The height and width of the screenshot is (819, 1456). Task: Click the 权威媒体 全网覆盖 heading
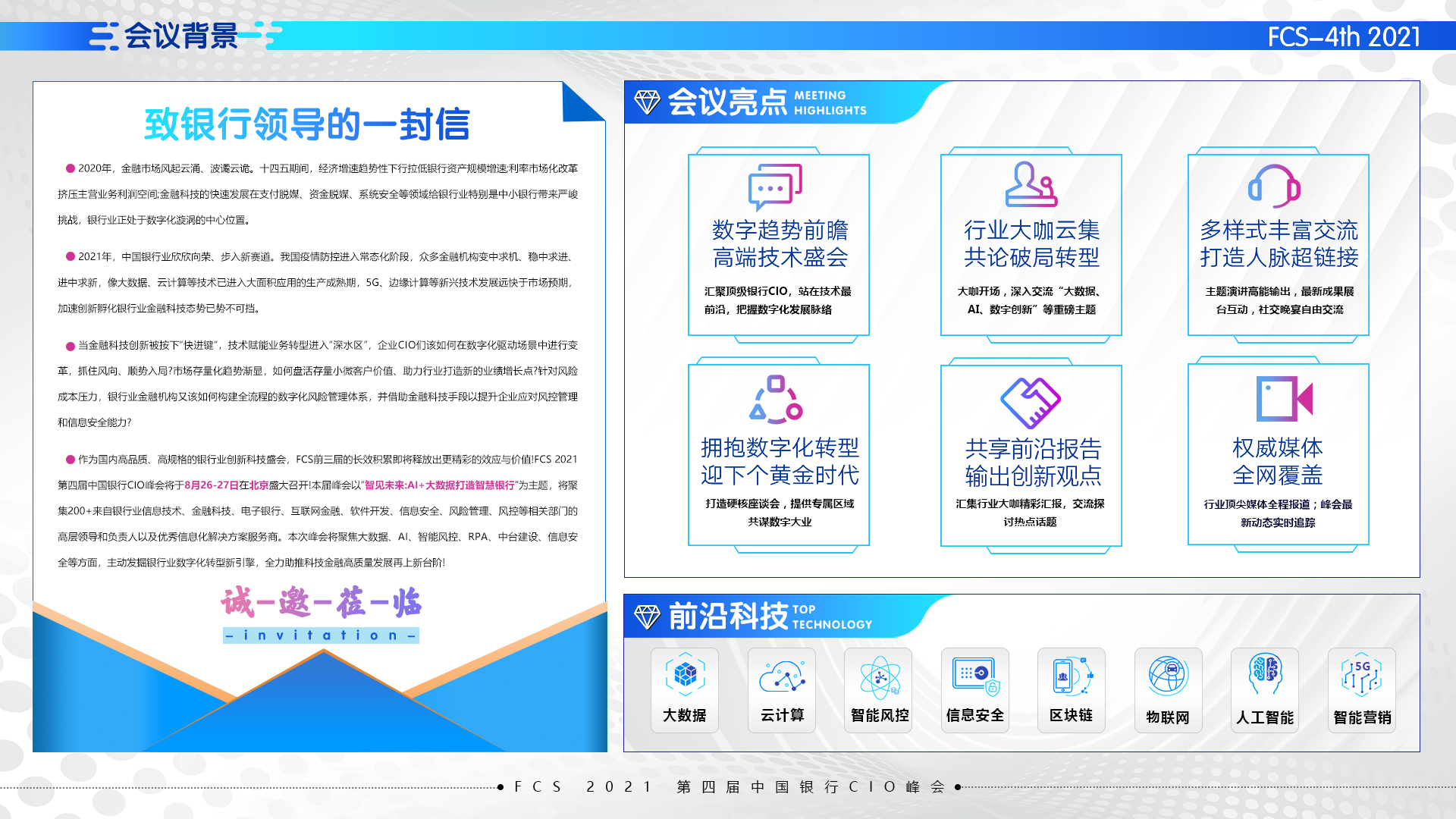(1278, 461)
